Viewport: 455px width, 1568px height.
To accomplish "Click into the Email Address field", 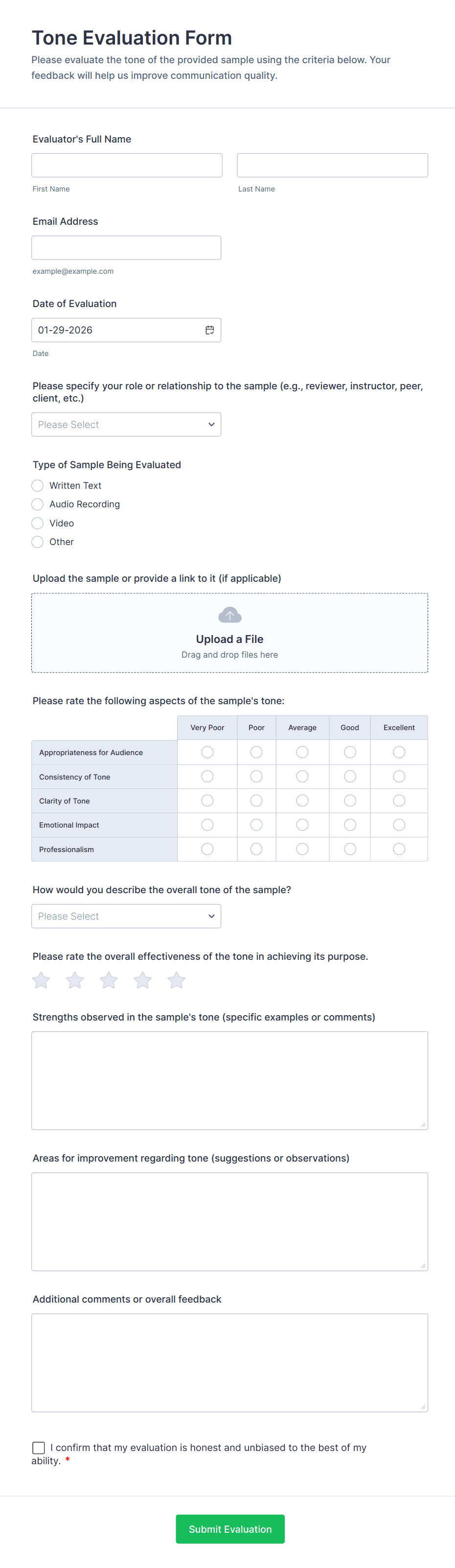I will pyautogui.click(x=126, y=248).
